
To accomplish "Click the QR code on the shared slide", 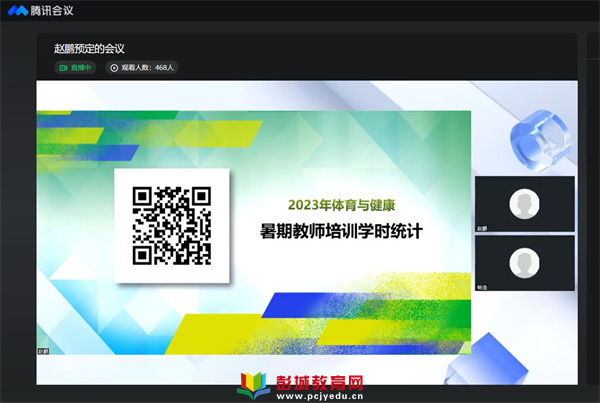I will [172, 225].
